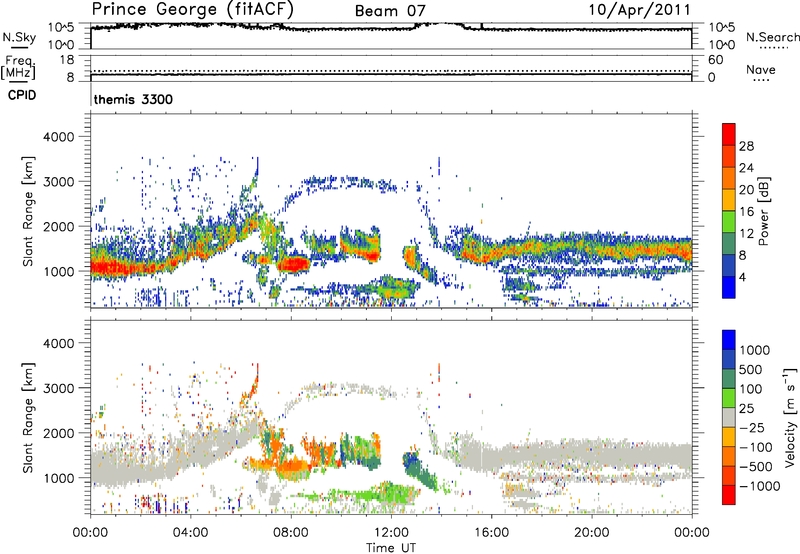Click Slant Range label of velocity panel
This screenshot has width=800, height=554.
[28, 417]
